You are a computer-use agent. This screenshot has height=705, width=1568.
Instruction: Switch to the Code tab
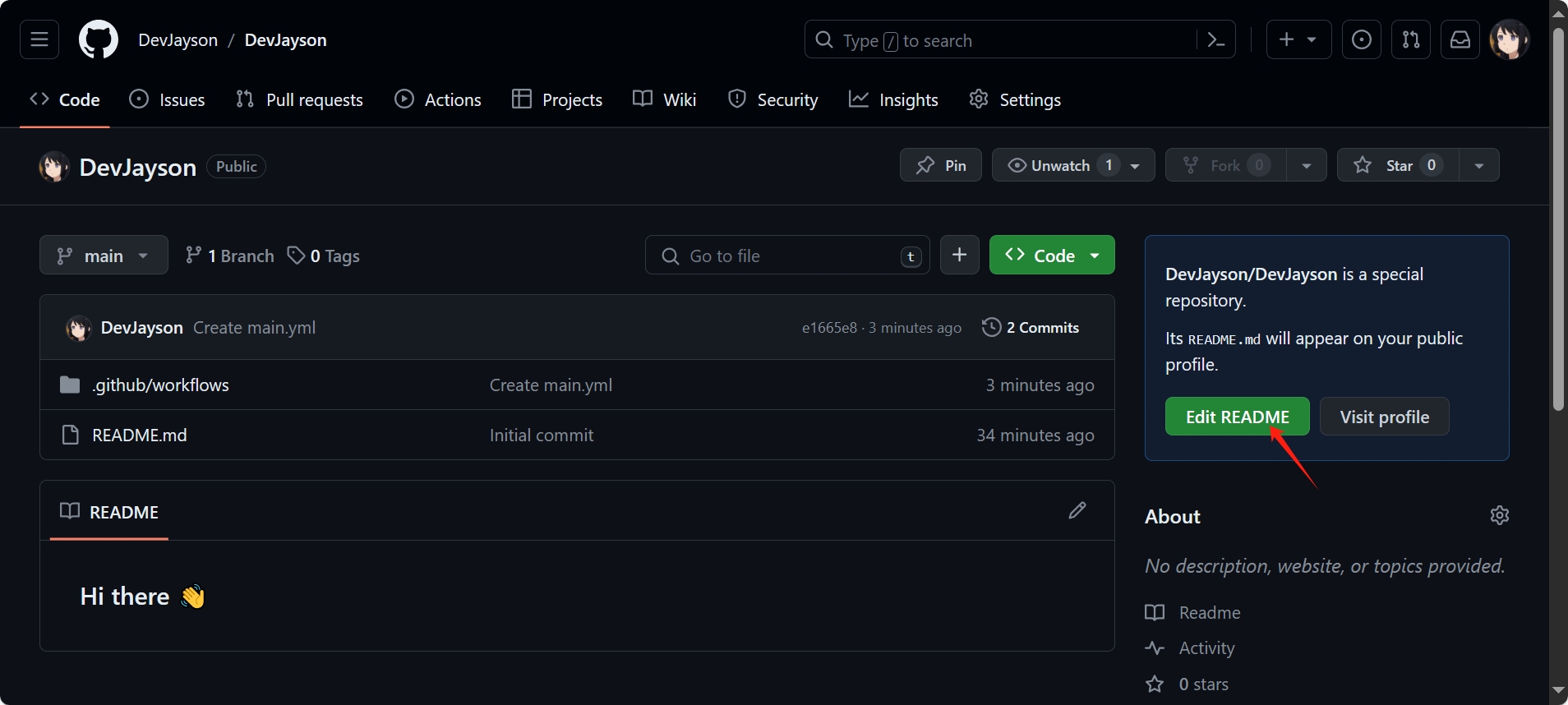tap(65, 99)
